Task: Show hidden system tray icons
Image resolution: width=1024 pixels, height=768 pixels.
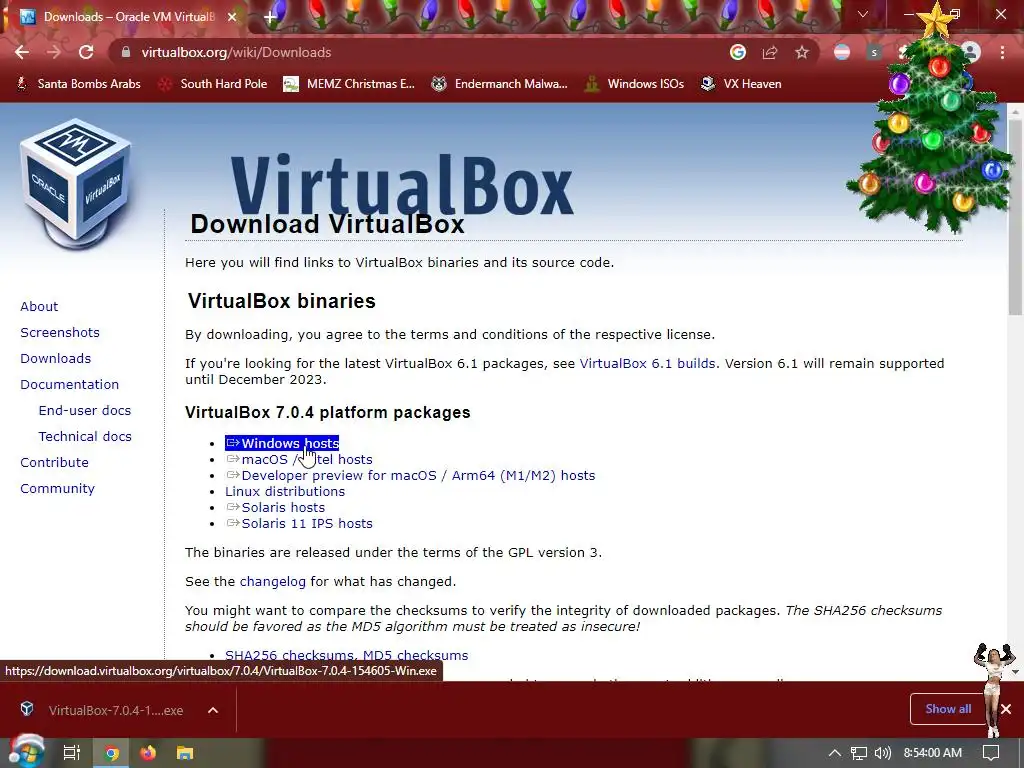Action: [835, 753]
